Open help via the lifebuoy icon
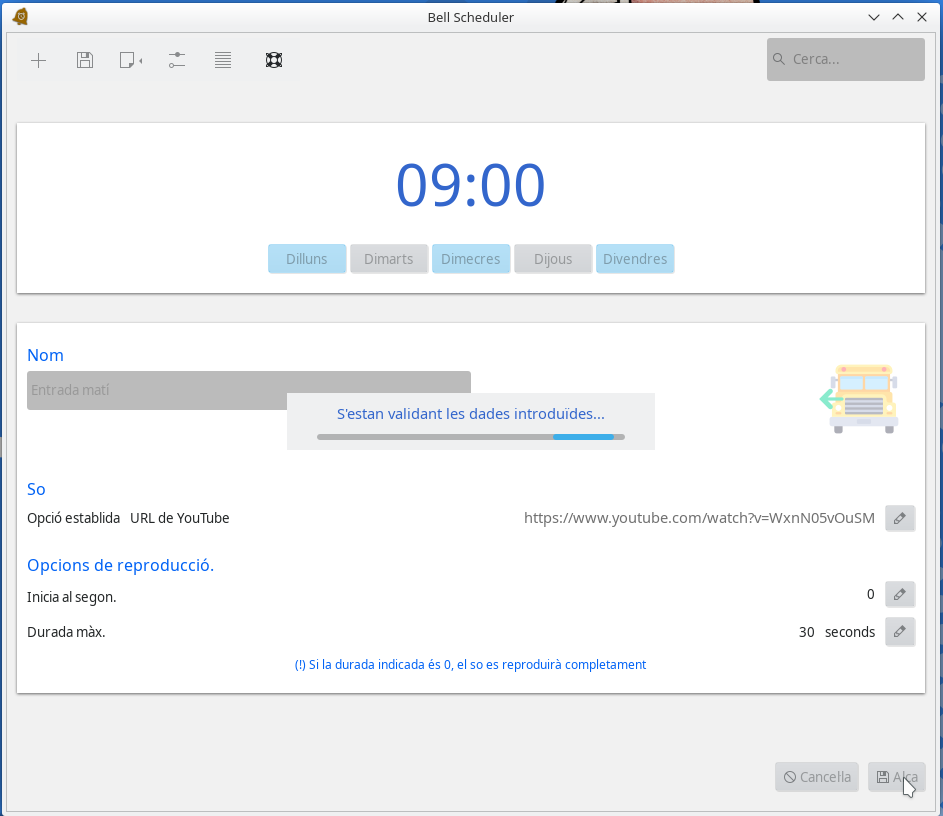 pos(273,60)
